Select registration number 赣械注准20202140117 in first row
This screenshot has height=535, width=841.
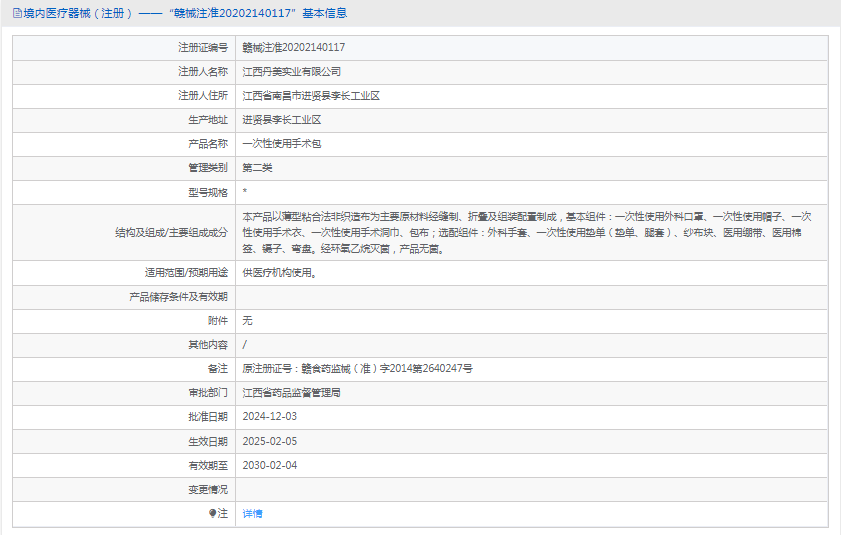pos(293,48)
